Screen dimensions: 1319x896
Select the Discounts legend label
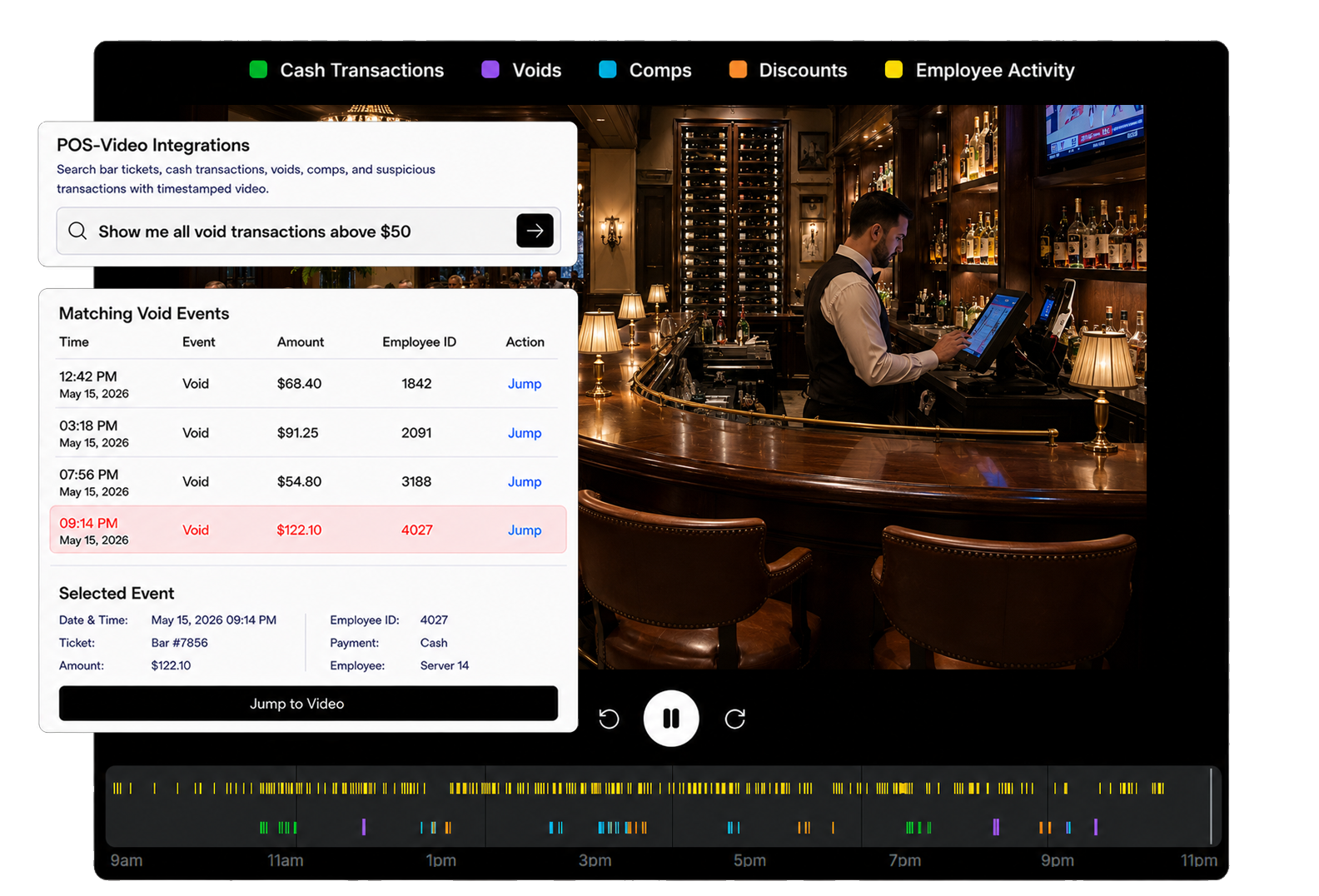click(x=803, y=70)
